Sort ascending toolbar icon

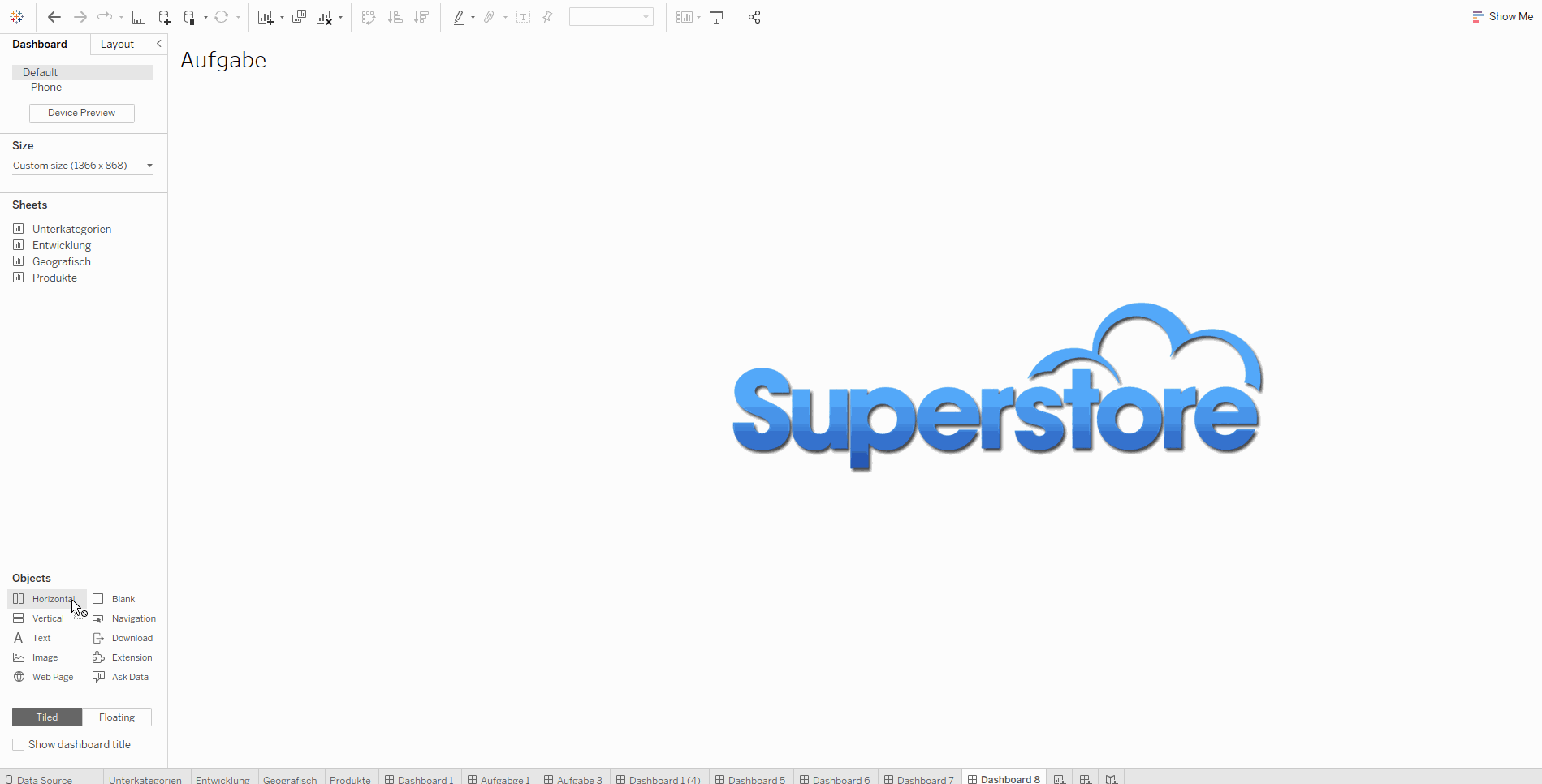(x=395, y=17)
